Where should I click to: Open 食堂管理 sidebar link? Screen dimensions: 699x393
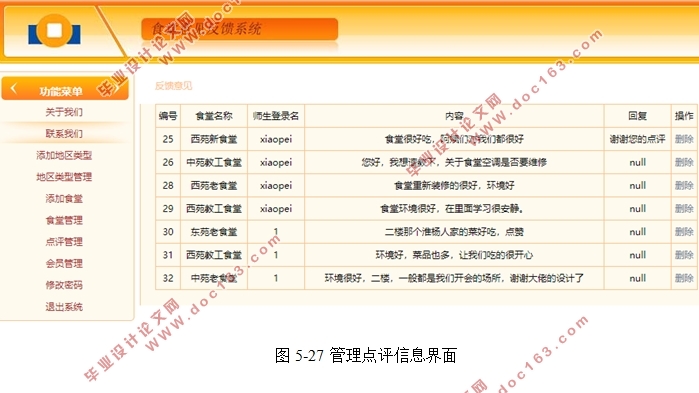click(x=64, y=220)
